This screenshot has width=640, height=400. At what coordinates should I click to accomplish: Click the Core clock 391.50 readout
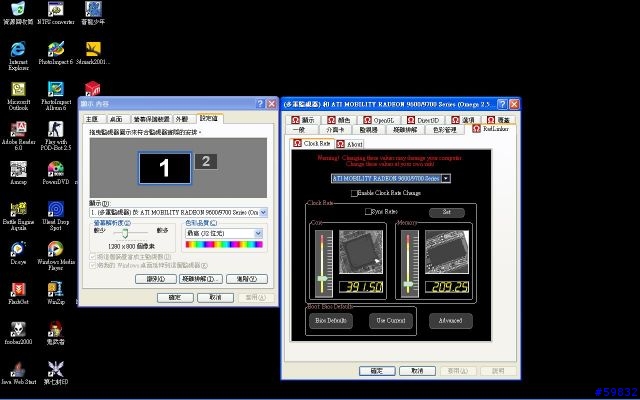(361, 287)
